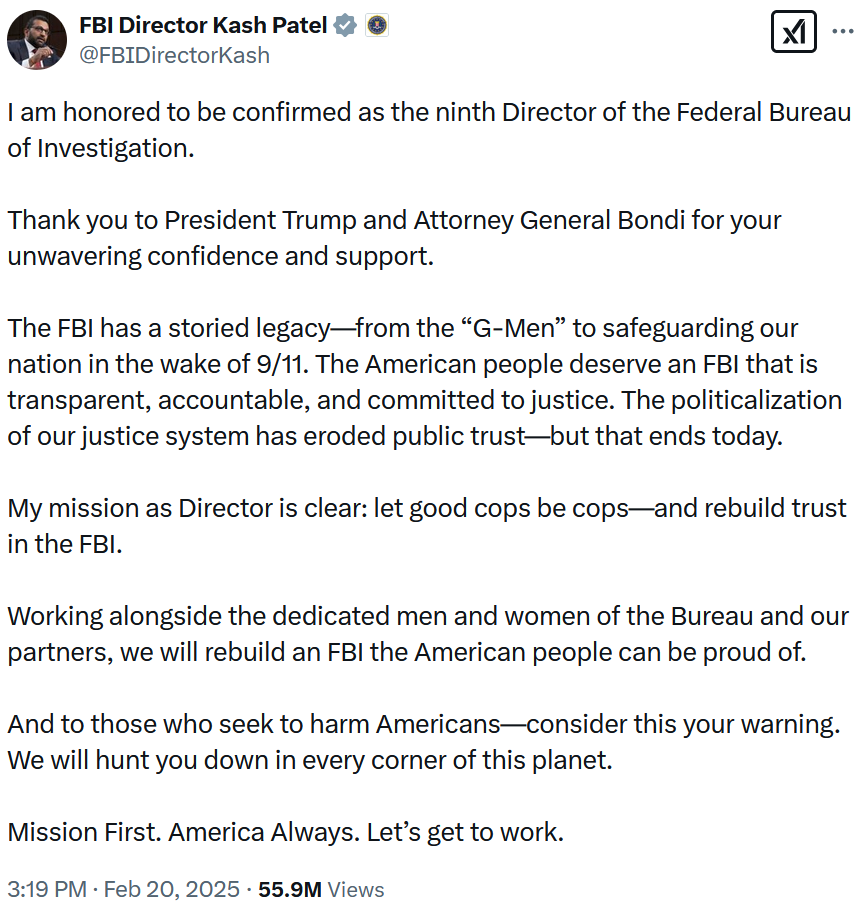Click the line 'unwavering confidence and support.'
Viewport: 854px width, 903px height.
221,256
